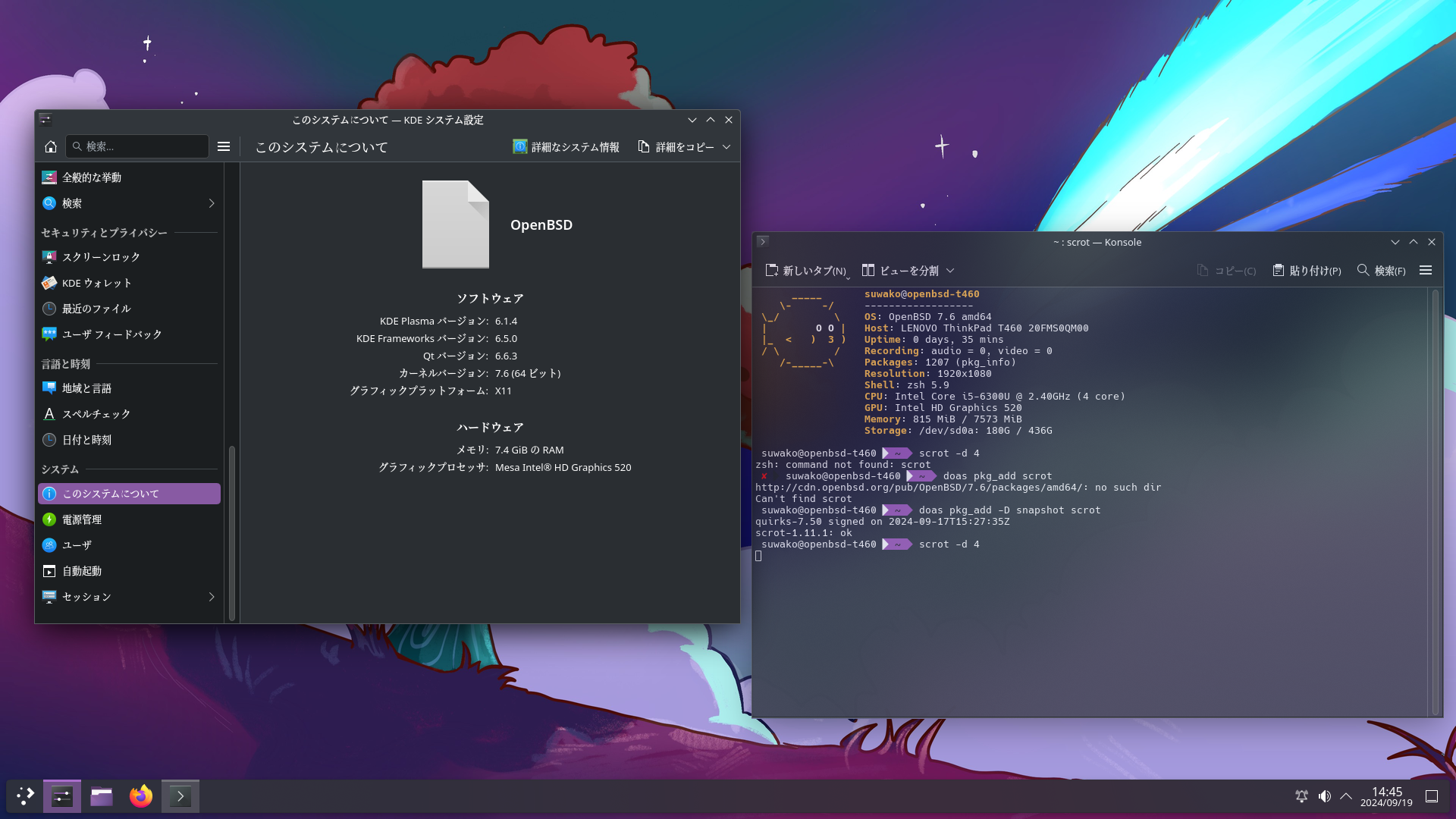Click 詳細なシステム情報 button
This screenshot has height=819, width=1456.
coord(566,147)
